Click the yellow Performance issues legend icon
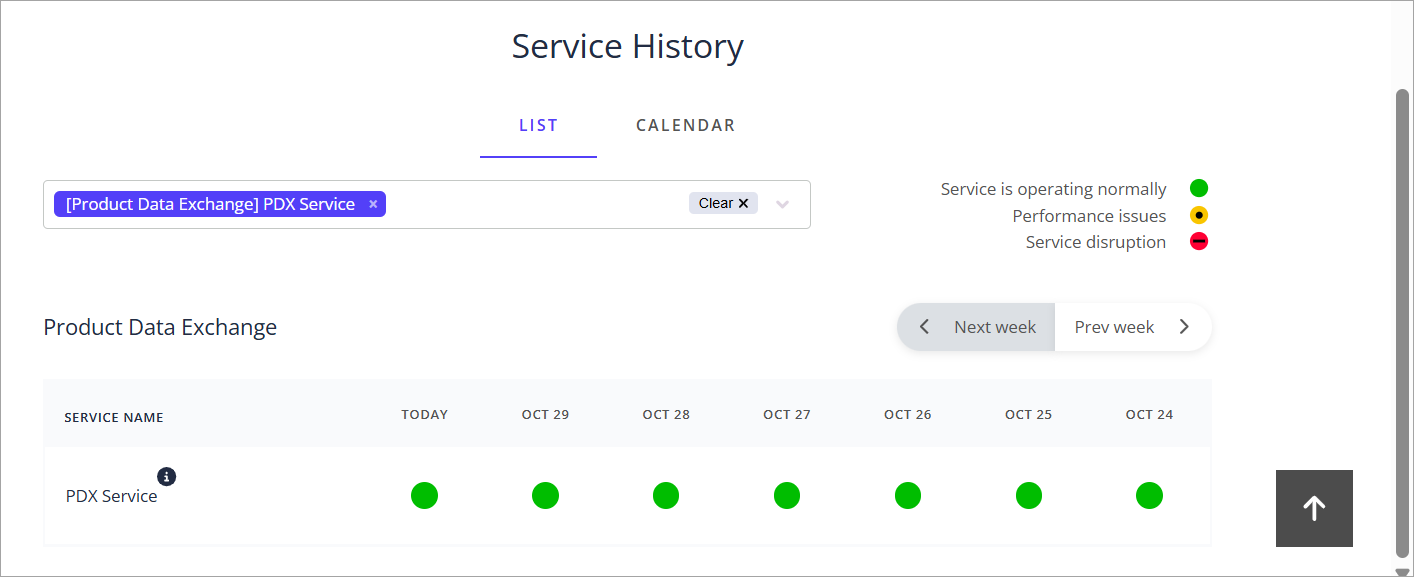Image resolution: width=1414 pixels, height=577 pixels. (x=1199, y=215)
